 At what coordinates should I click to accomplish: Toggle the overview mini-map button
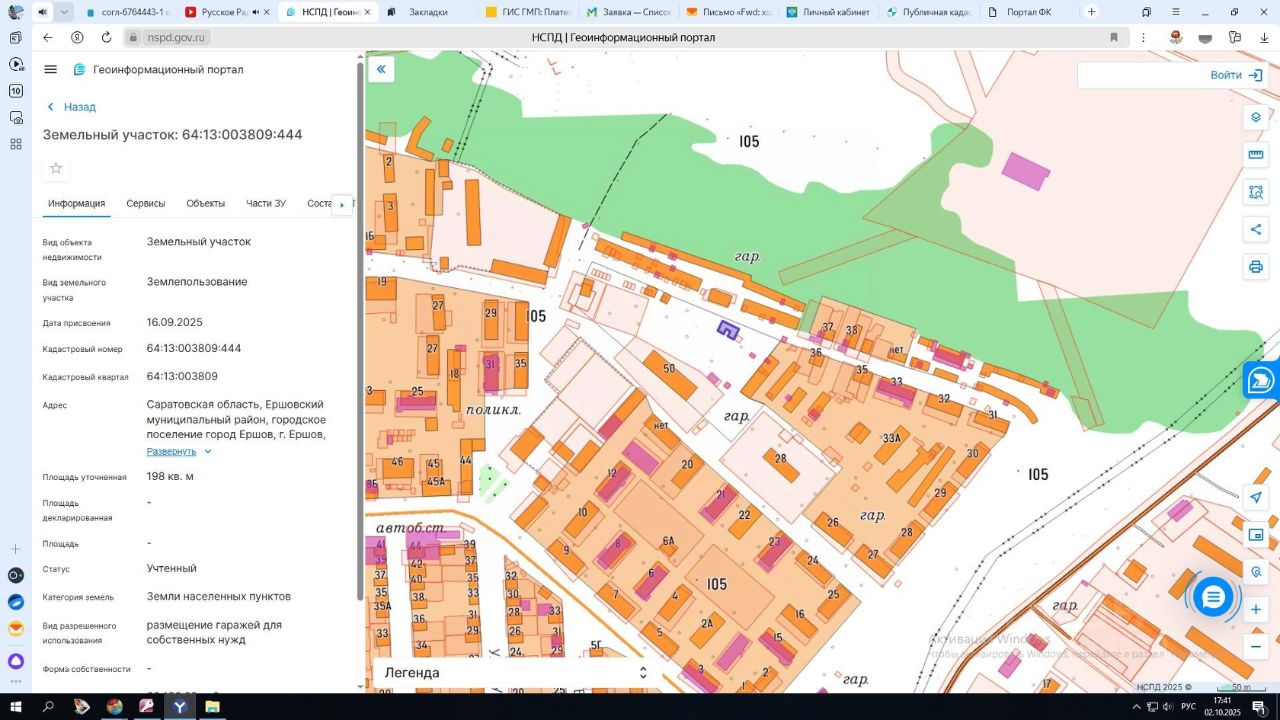tap(1256, 535)
